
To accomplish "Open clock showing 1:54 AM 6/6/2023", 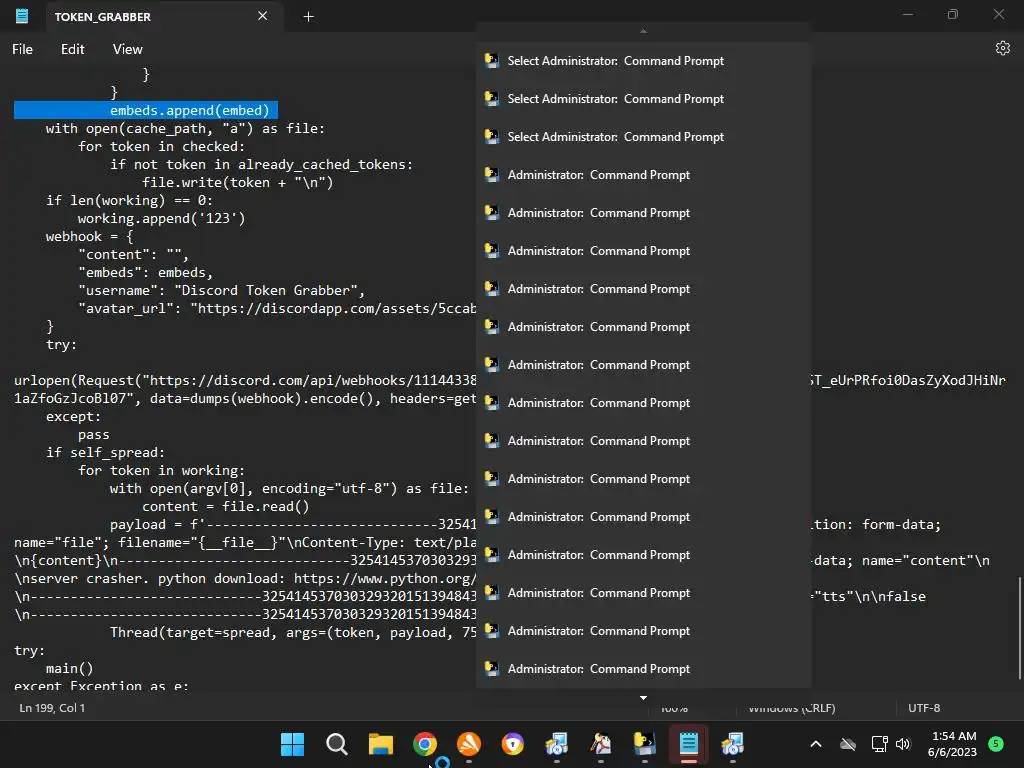I will [x=952, y=744].
